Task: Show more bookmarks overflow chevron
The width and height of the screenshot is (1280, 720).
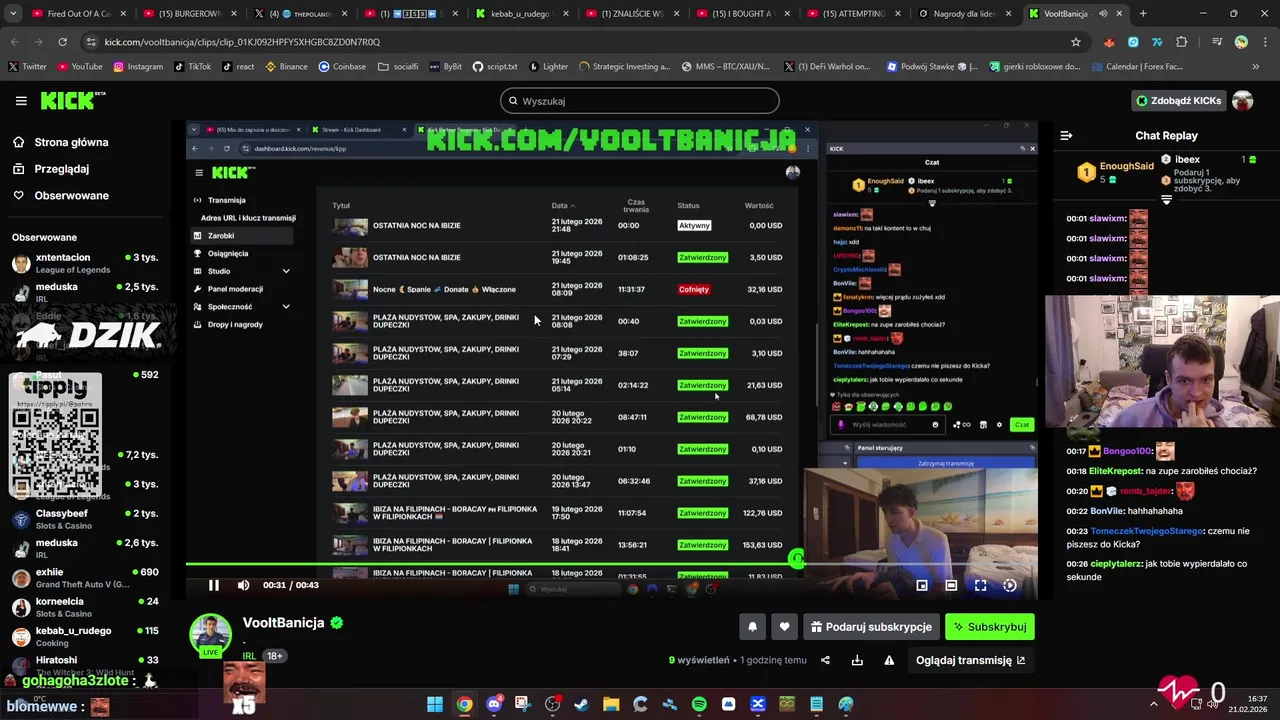Action: click(x=1256, y=67)
